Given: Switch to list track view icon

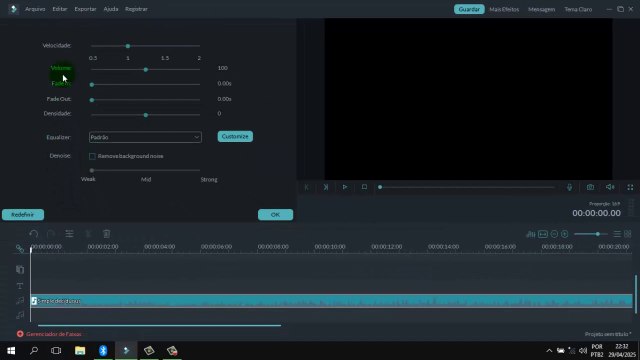Looking at the screenshot, I should pyautogui.click(x=617, y=234).
